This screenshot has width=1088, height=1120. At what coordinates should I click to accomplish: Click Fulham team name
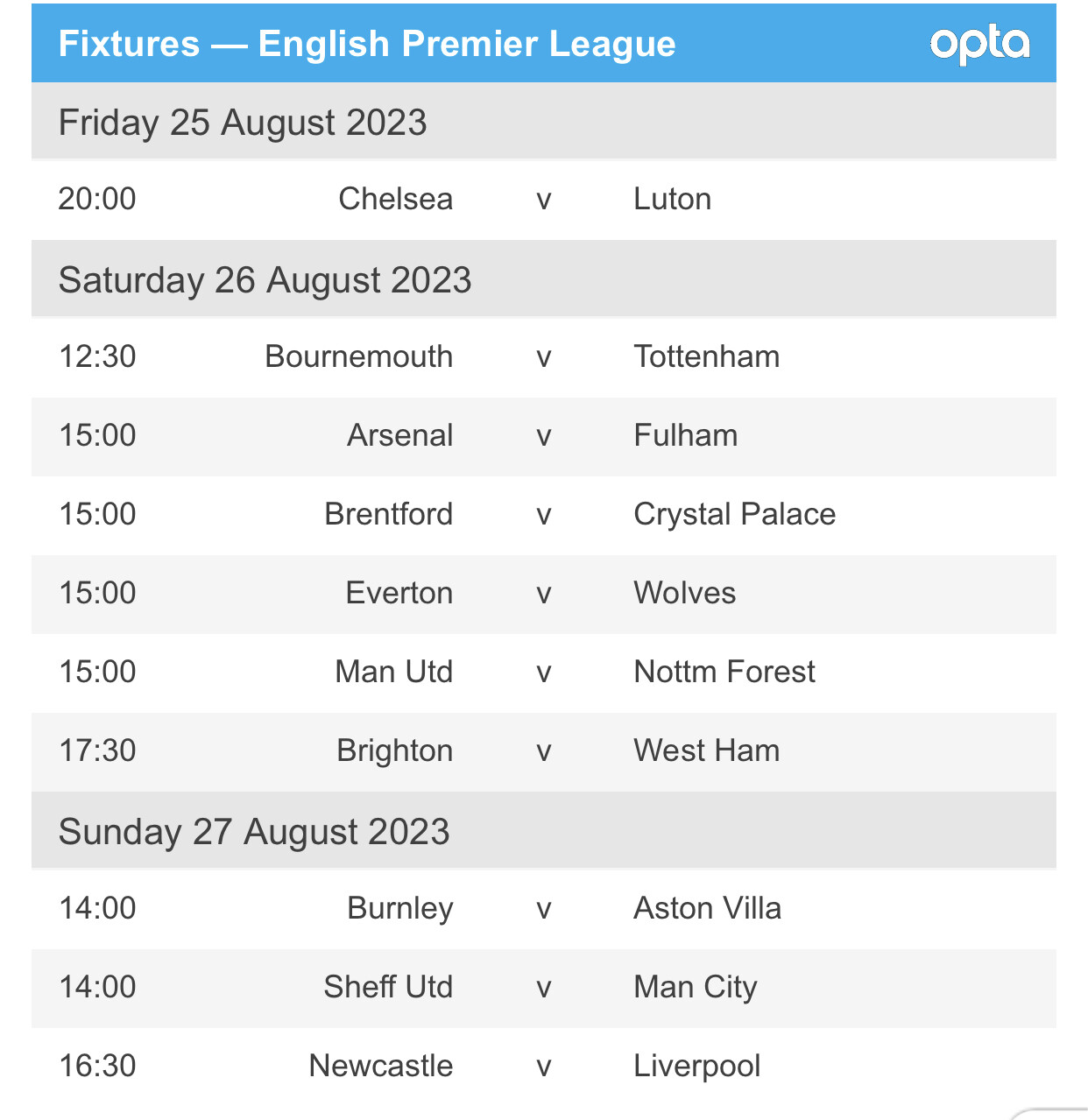[685, 435]
